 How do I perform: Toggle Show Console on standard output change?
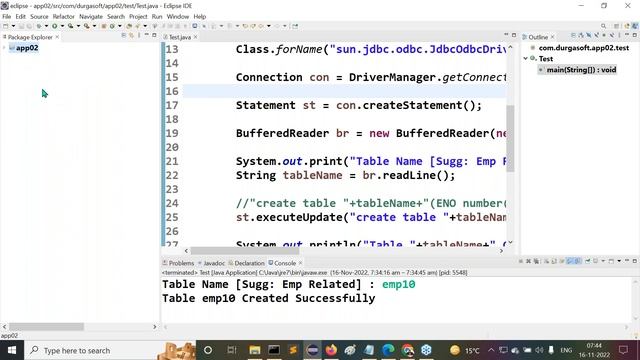(570, 261)
